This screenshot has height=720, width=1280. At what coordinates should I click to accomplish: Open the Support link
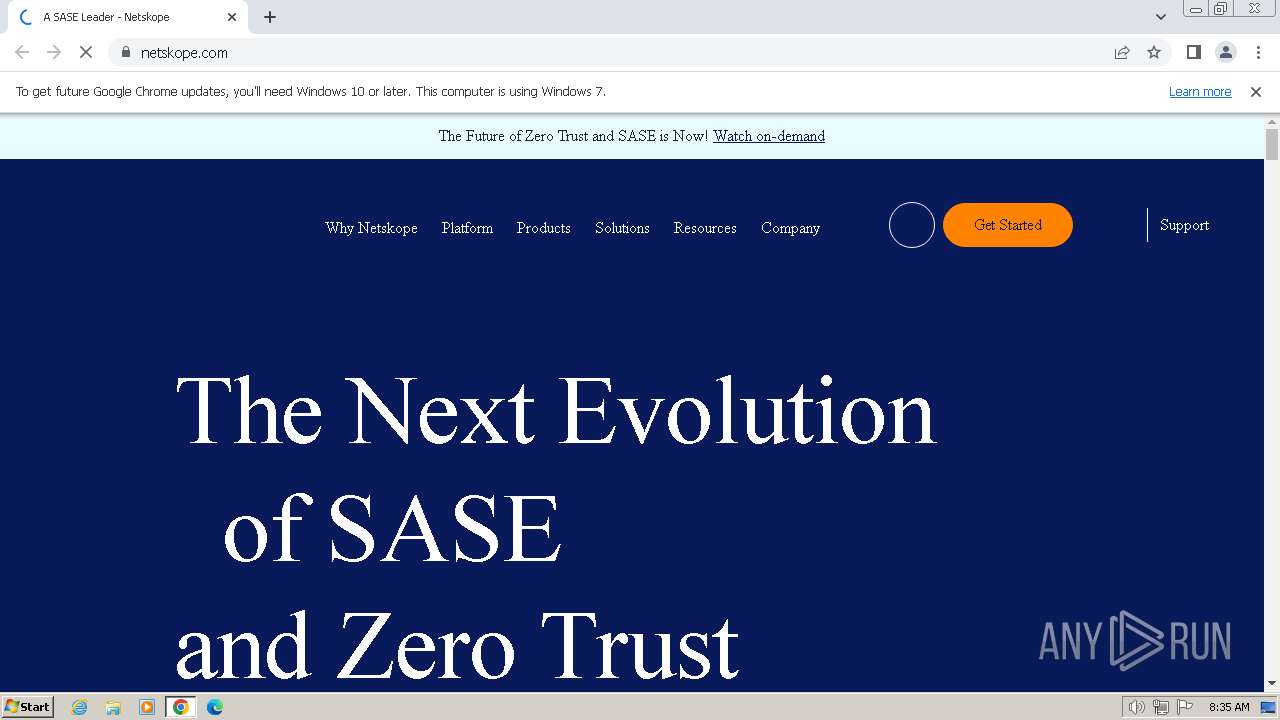coord(1184,225)
